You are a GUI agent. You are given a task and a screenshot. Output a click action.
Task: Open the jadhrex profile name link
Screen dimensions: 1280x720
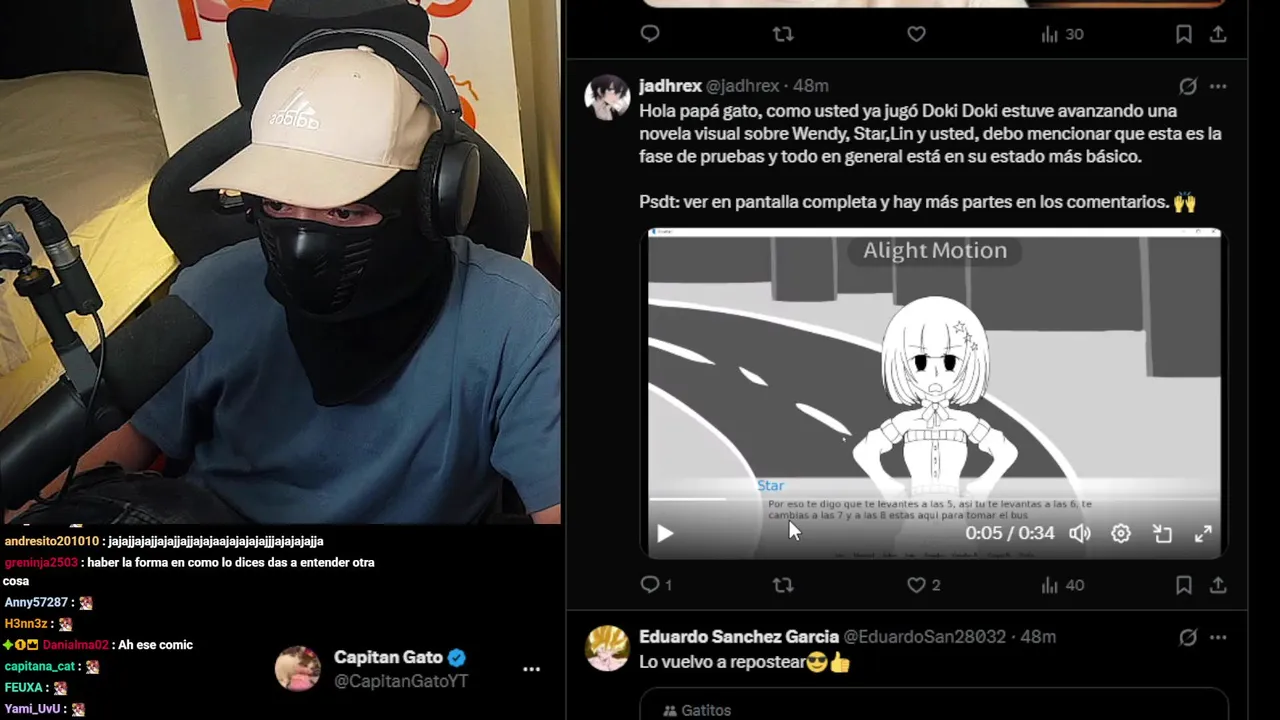click(670, 86)
